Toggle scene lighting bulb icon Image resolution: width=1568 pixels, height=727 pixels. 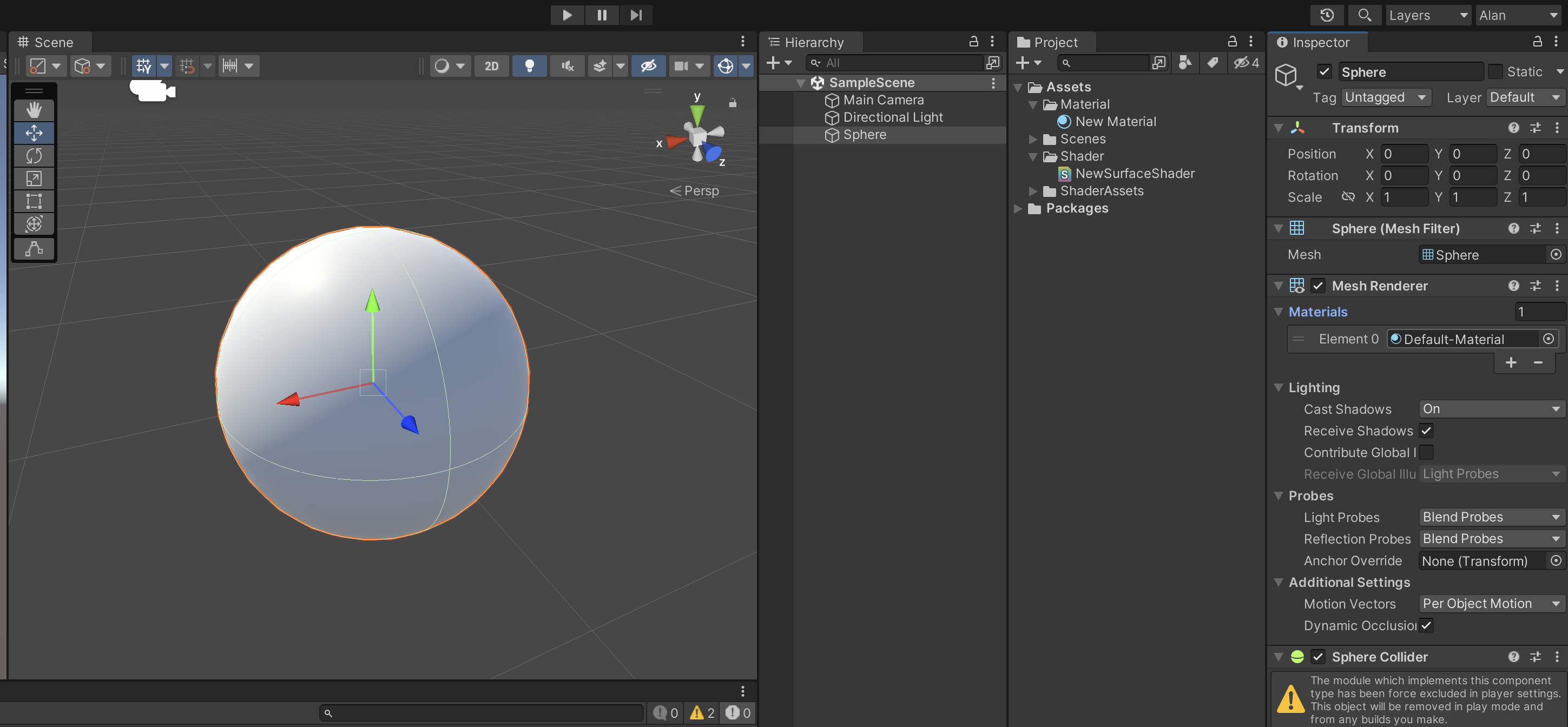click(529, 65)
